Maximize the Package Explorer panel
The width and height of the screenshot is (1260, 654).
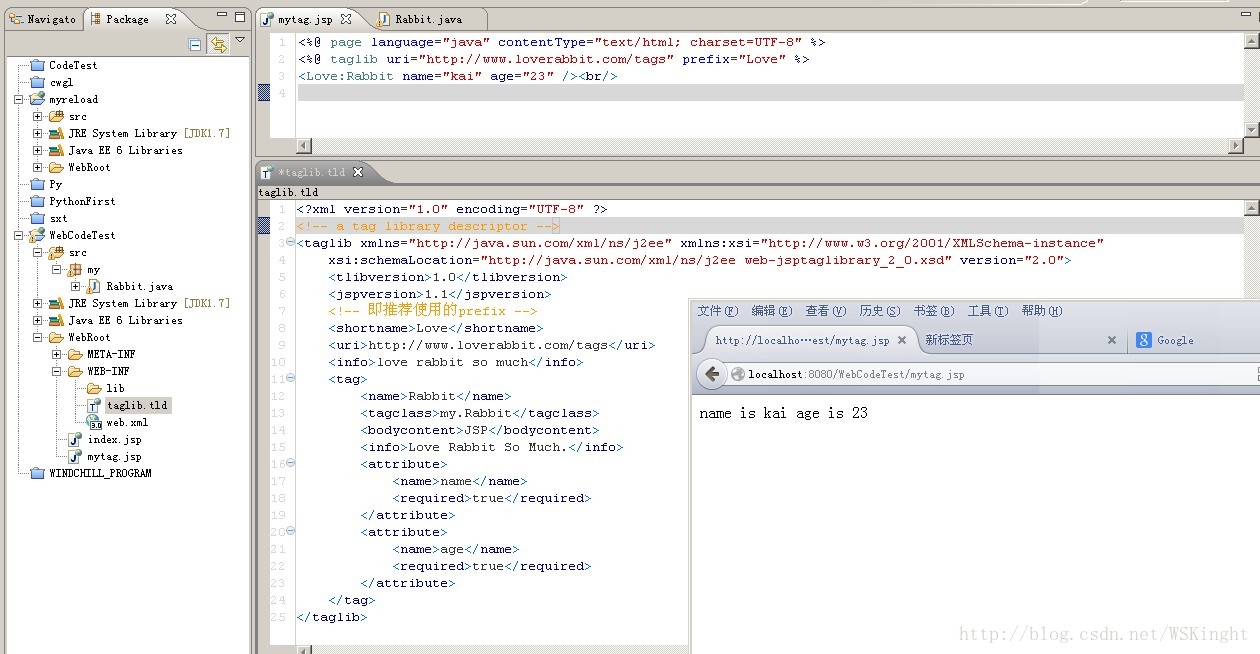pos(240,17)
